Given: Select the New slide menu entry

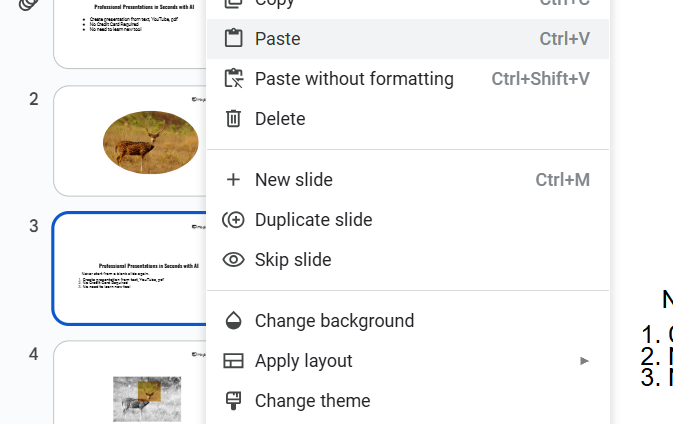Looking at the screenshot, I should 294,180.
